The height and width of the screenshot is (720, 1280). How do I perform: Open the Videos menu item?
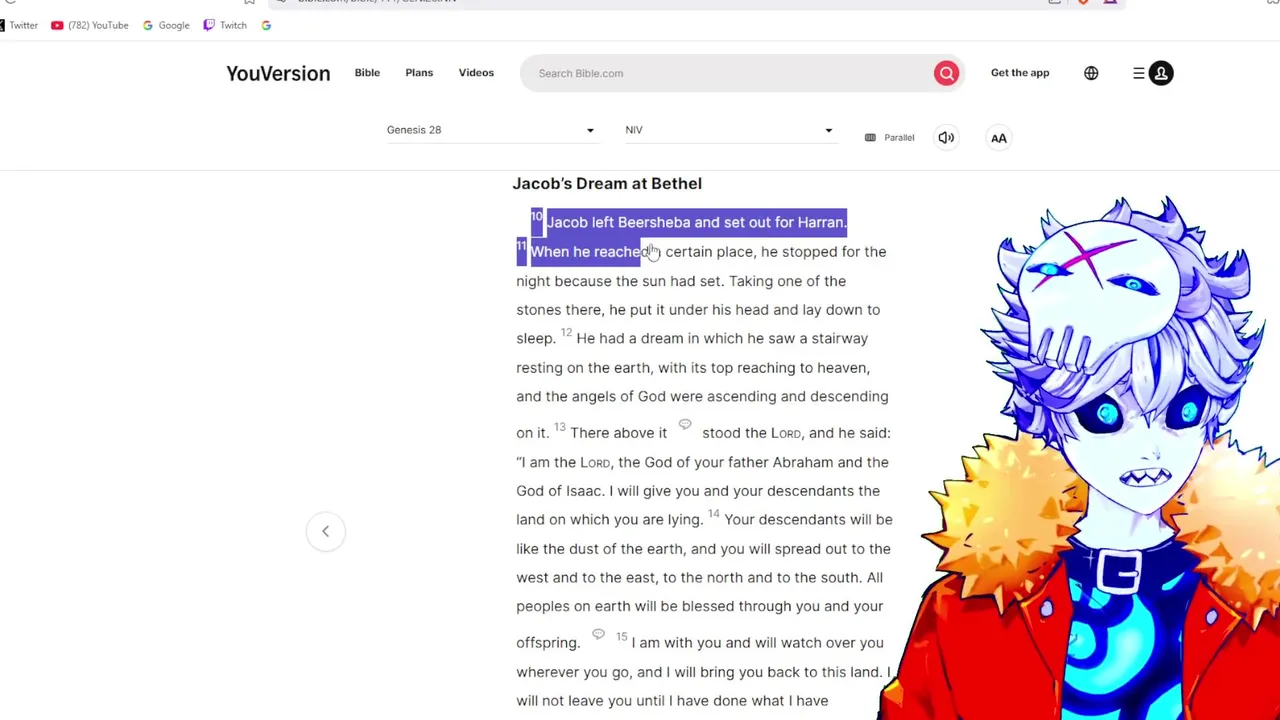[x=476, y=73]
